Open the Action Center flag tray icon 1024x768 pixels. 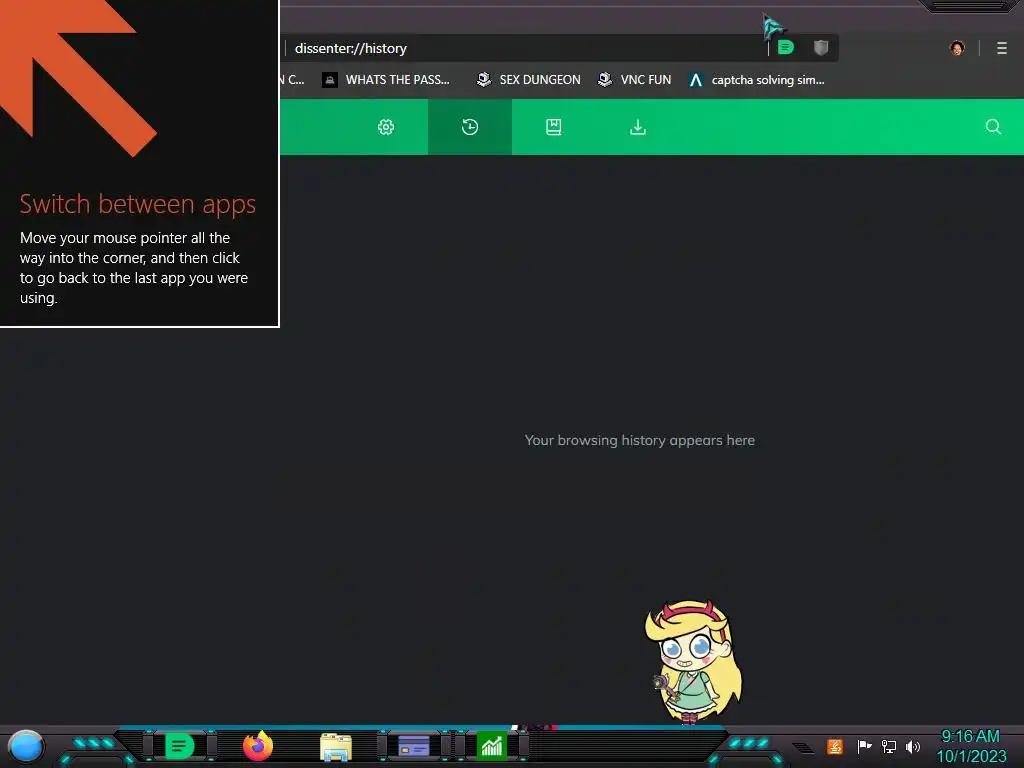pos(864,746)
